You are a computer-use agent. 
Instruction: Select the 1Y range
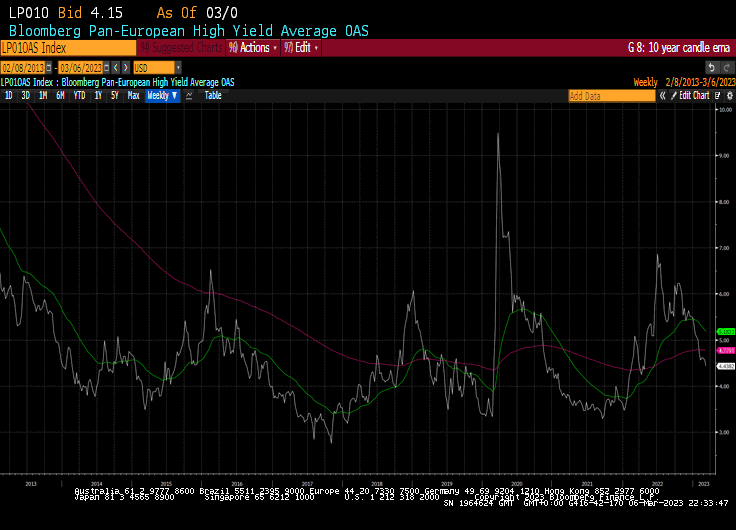[98, 96]
